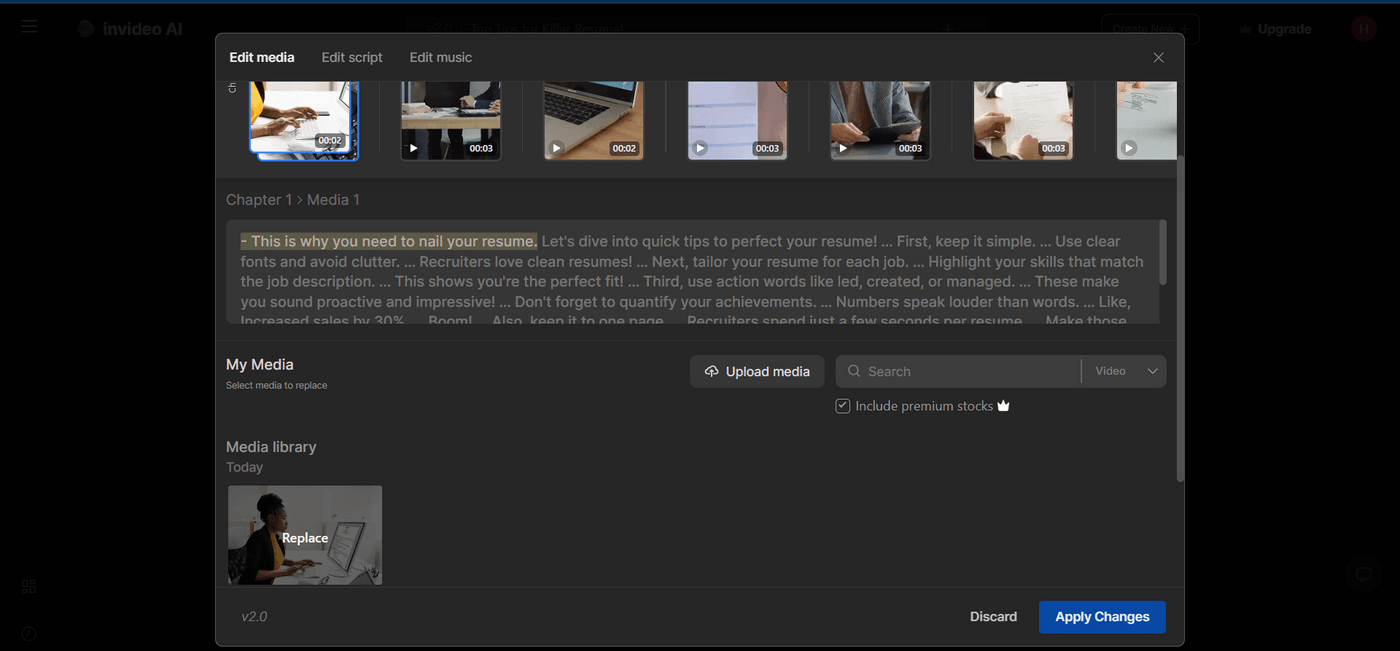Click the play icon on the fourth clip thumbnail

pyautogui.click(x=701, y=148)
